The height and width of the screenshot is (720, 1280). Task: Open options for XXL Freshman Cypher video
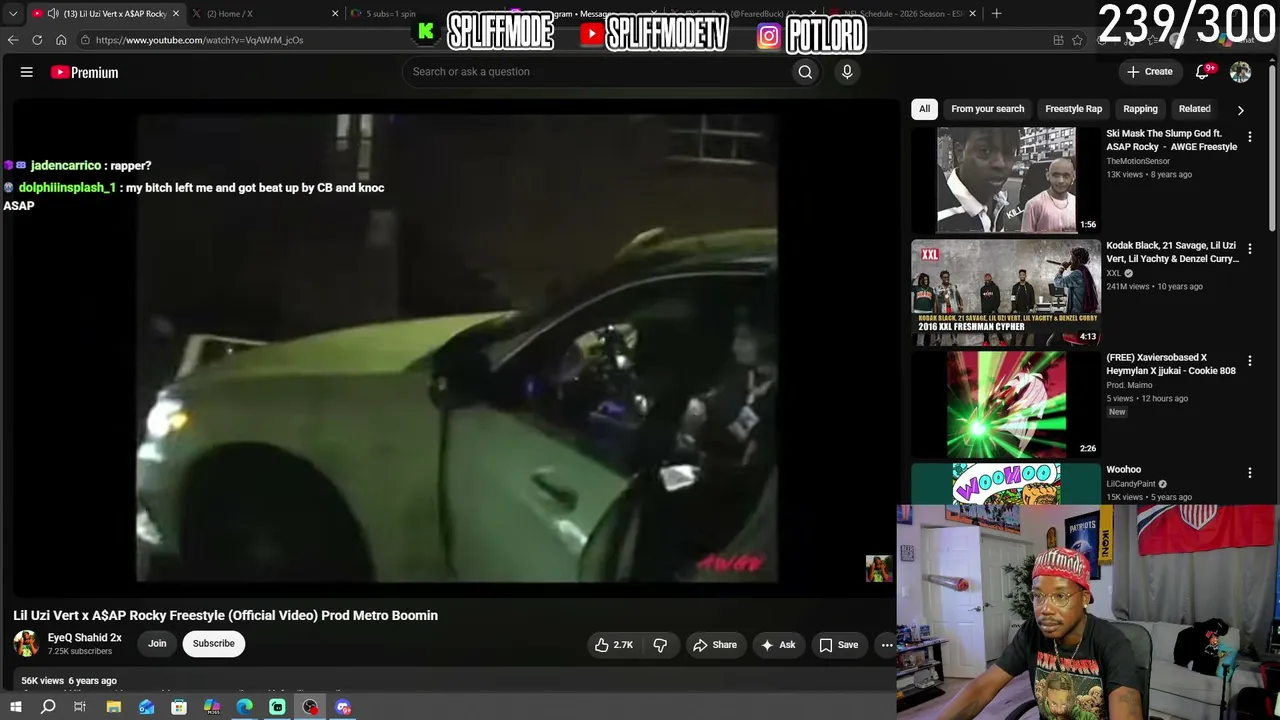click(1249, 249)
